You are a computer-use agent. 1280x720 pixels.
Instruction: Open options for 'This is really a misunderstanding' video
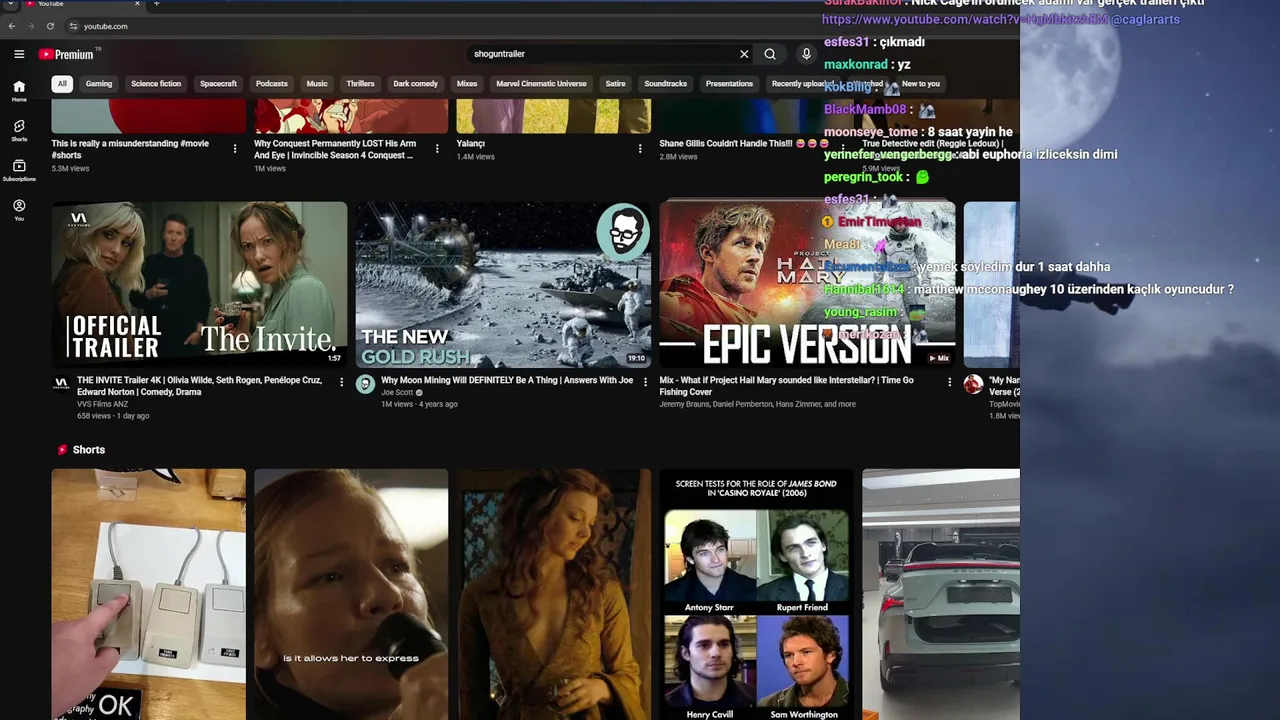coord(235,149)
